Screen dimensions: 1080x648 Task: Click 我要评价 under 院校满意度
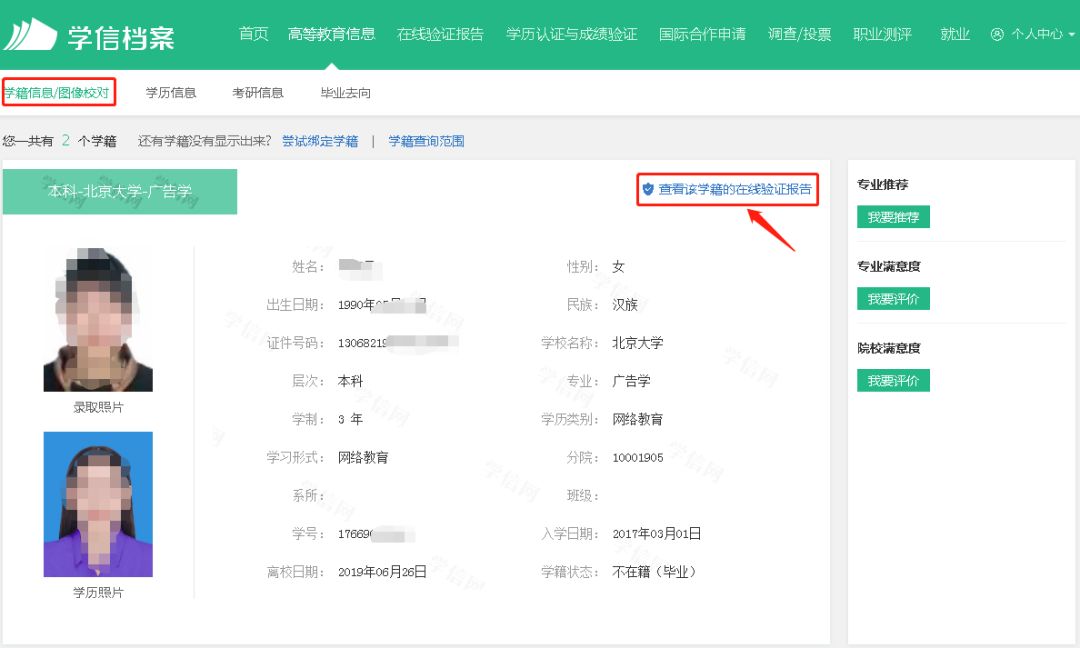point(893,380)
